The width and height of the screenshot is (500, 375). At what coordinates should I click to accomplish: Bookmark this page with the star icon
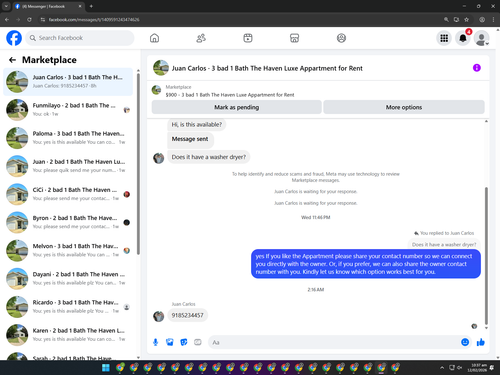coord(467,20)
